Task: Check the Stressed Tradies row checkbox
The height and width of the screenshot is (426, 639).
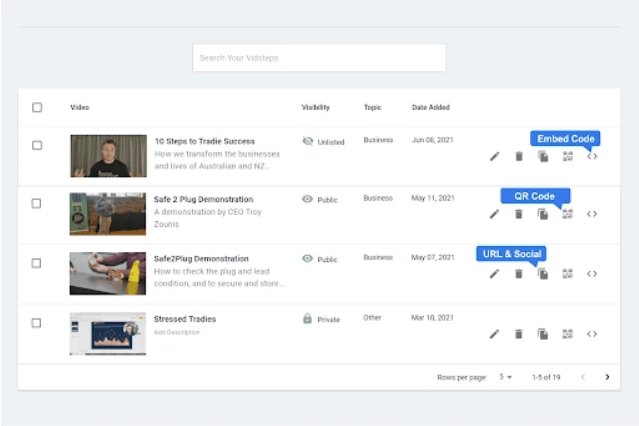Action: coord(37,323)
